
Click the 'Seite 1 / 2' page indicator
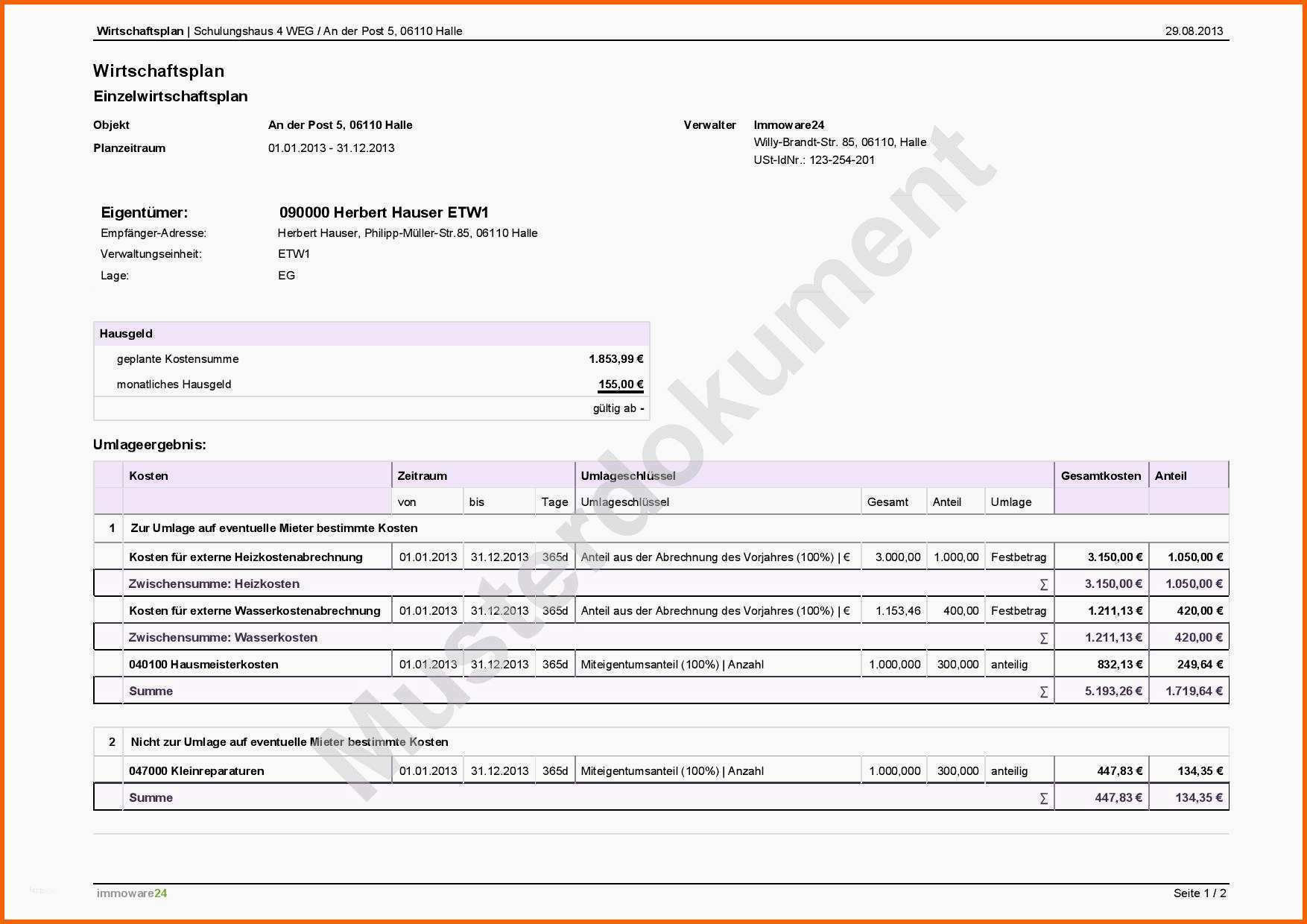tap(1200, 893)
